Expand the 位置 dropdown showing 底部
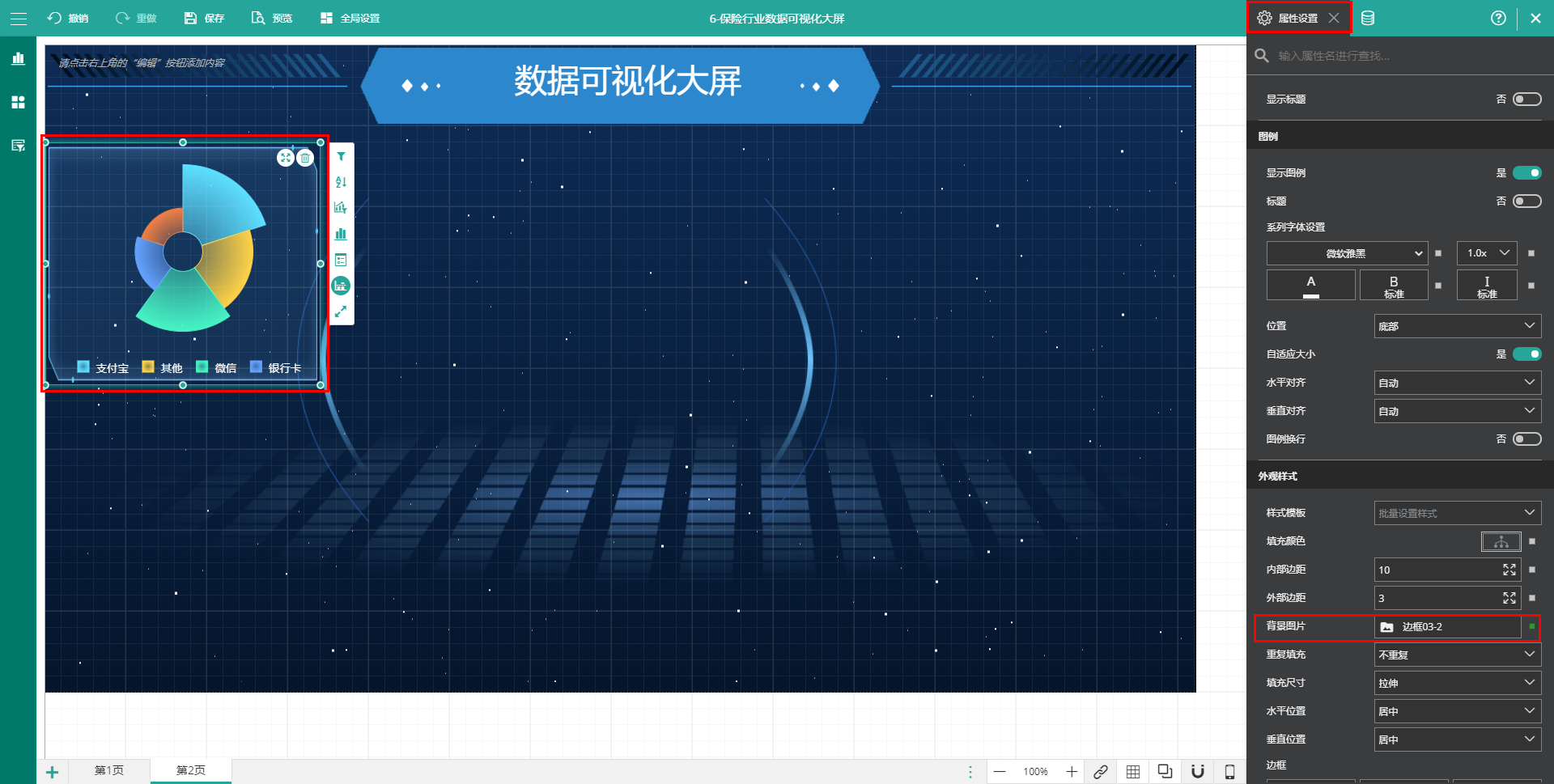 click(1457, 326)
